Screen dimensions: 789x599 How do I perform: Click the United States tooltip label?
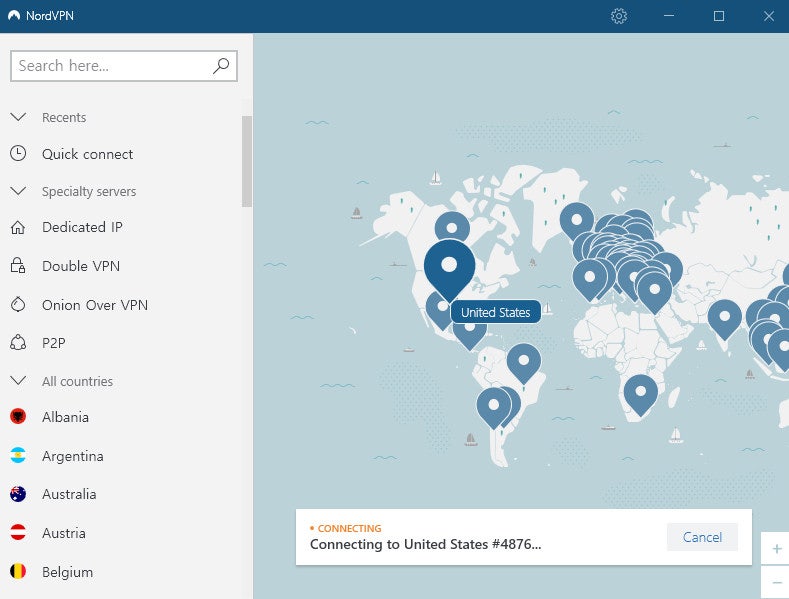pyautogui.click(x=496, y=313)
